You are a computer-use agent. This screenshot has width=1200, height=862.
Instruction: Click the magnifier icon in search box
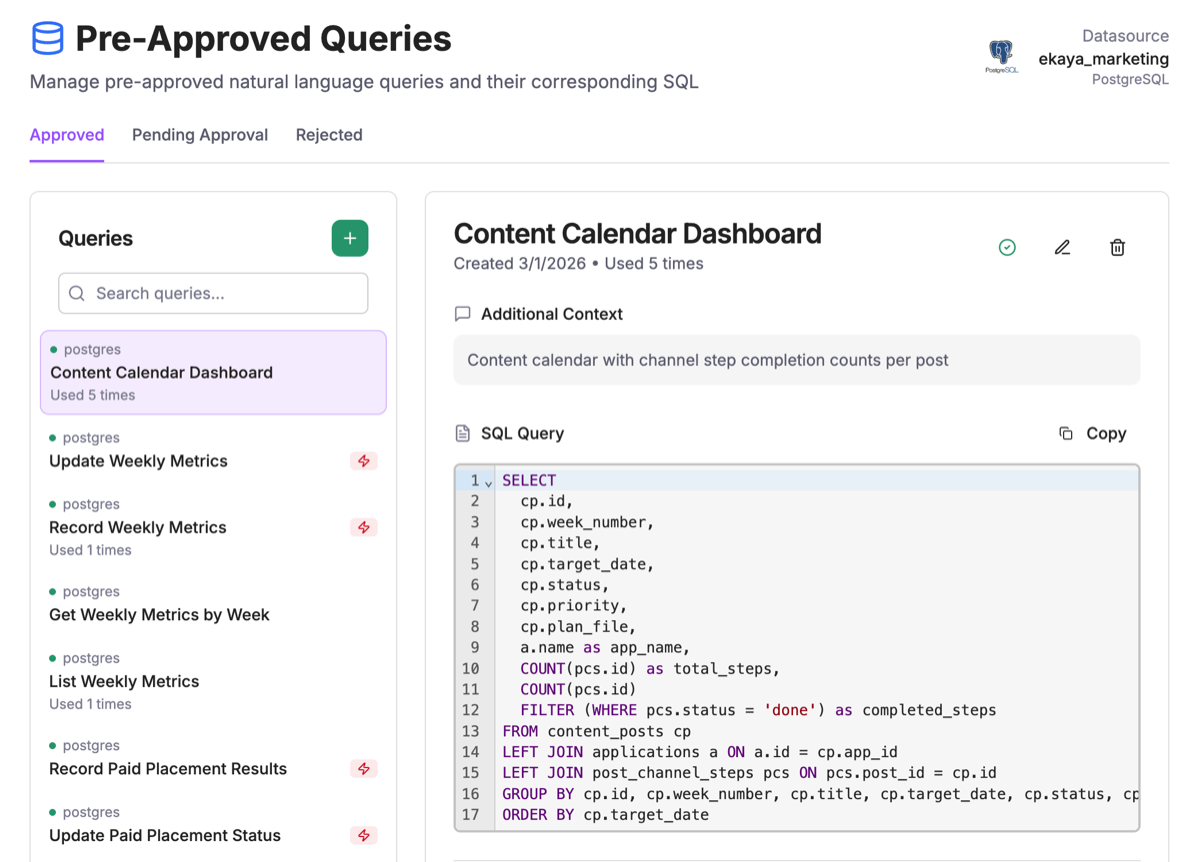pos(77,293)
